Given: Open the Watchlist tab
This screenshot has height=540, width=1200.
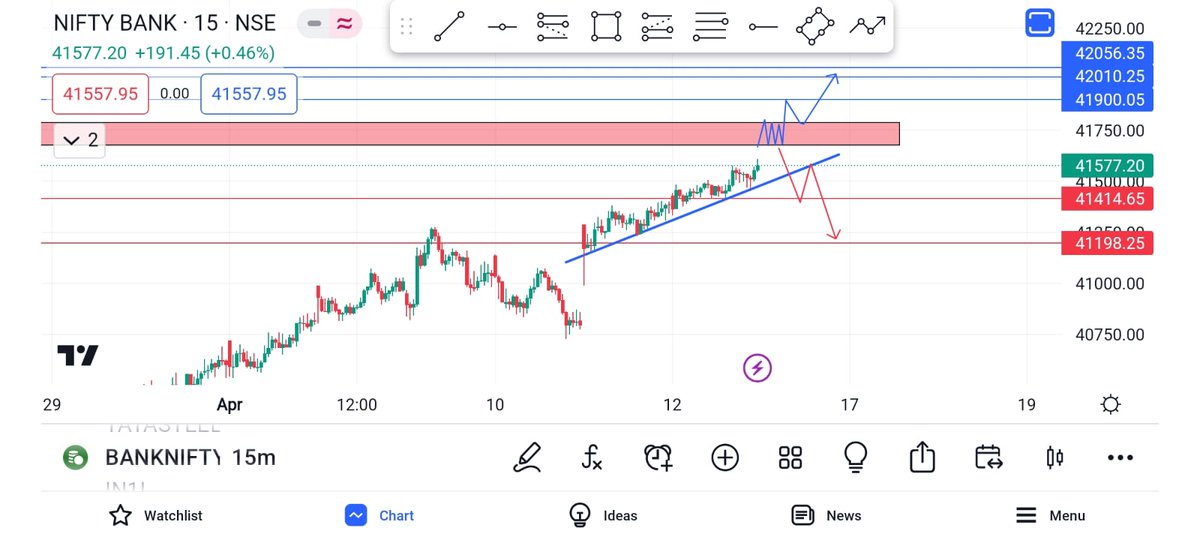Looking at the screenshot, I should pyautogui.click(x=155, y=516).
